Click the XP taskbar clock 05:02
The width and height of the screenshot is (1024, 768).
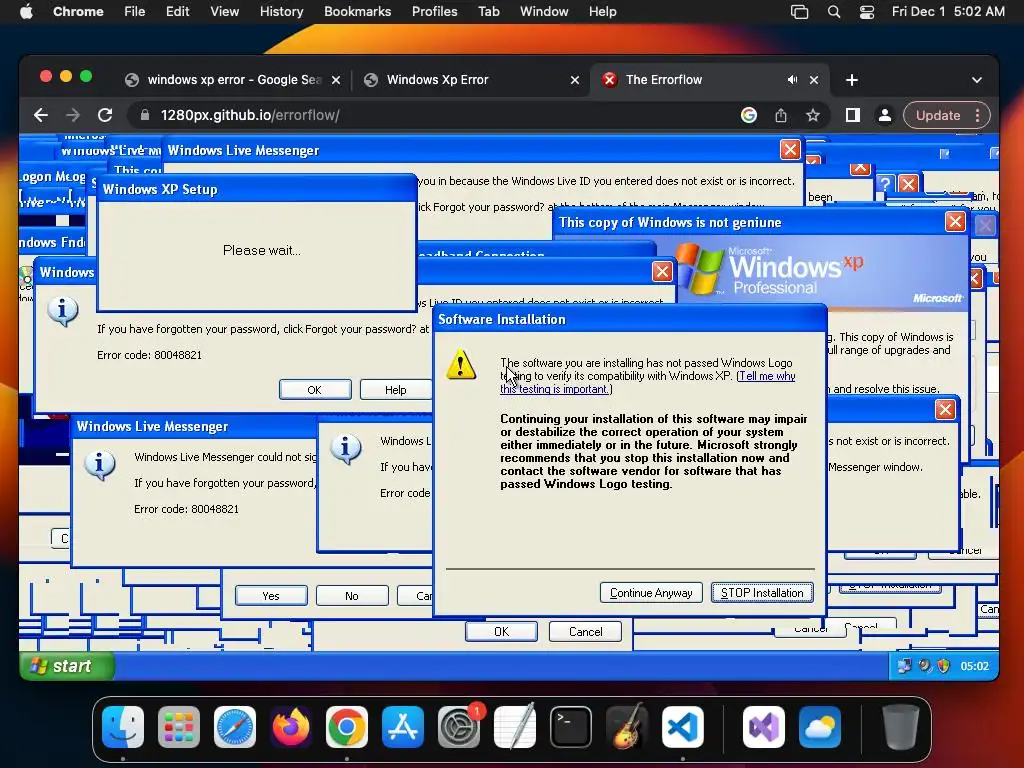coord(974,666)
